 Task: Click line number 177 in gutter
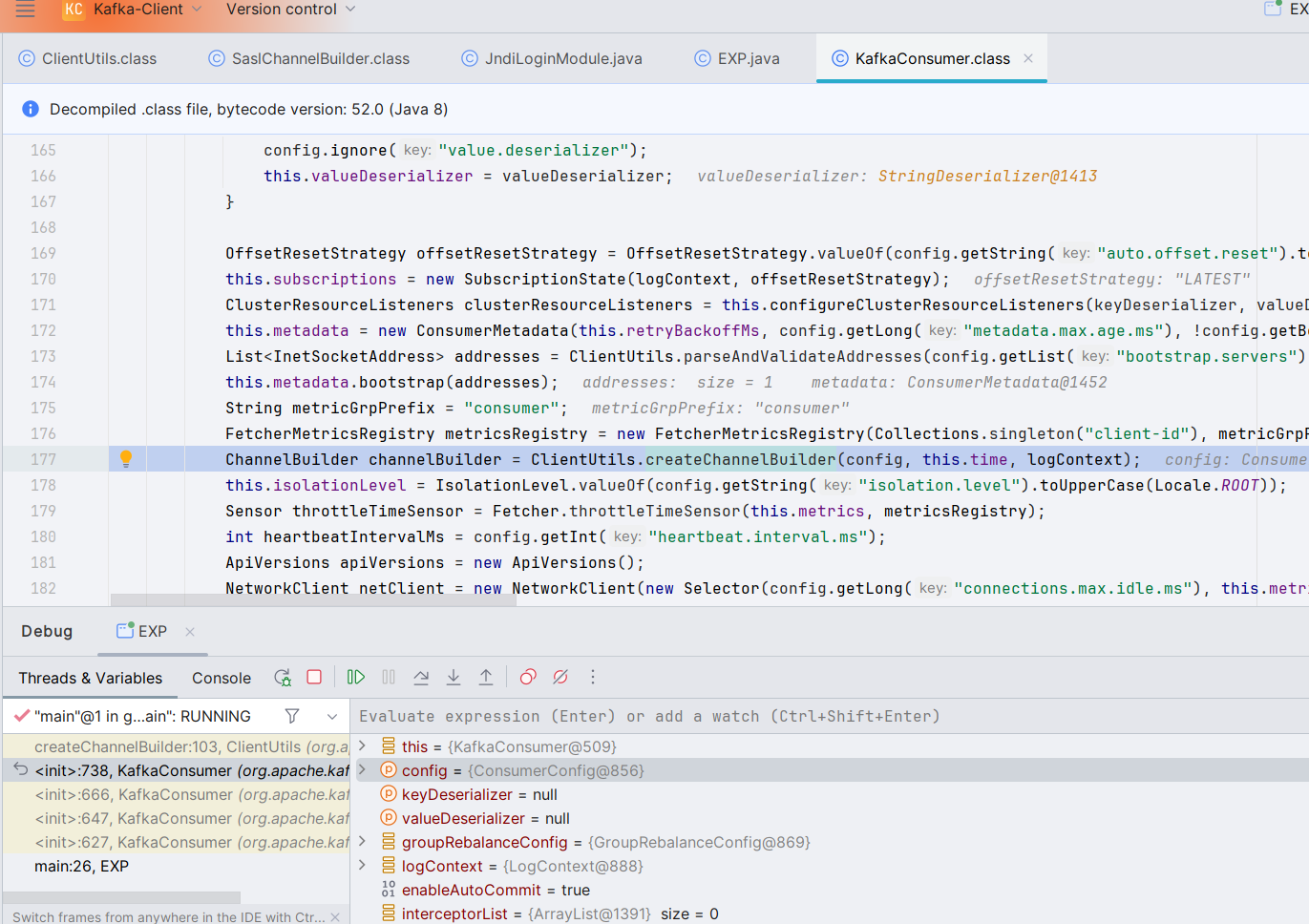43,459
